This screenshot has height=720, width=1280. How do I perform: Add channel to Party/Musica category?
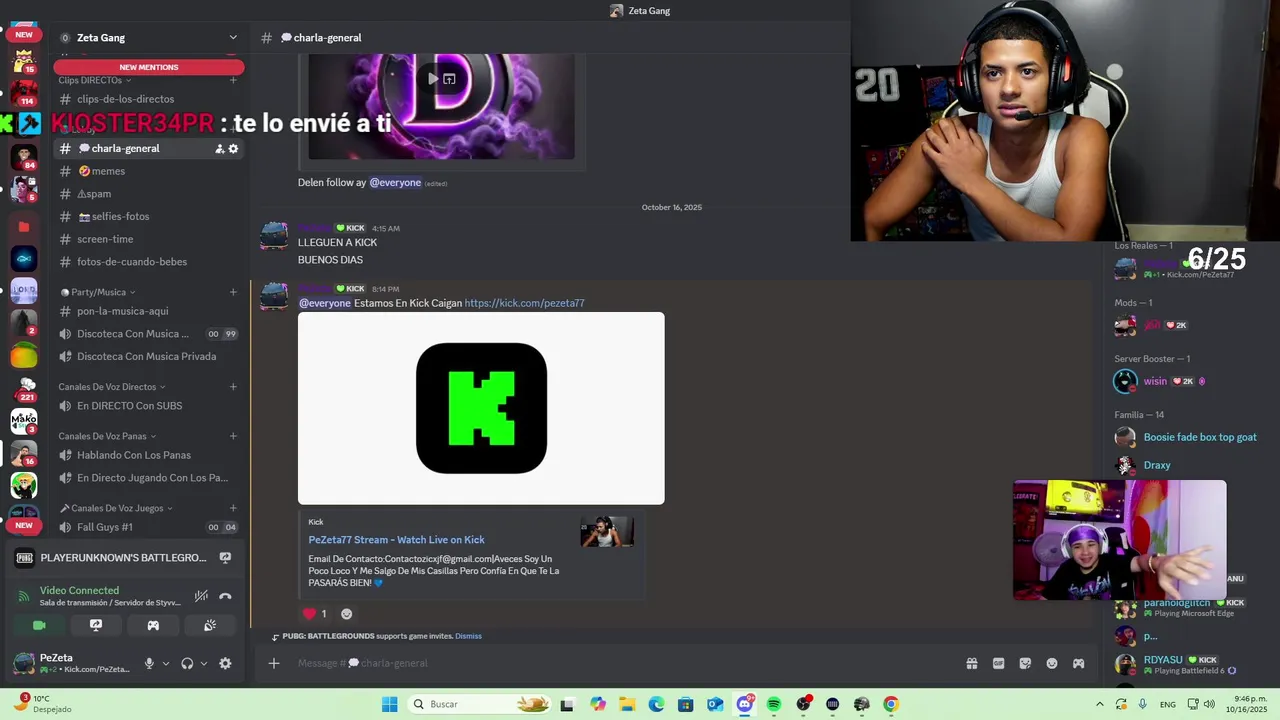pyautogui.click(x=233, y=292)
